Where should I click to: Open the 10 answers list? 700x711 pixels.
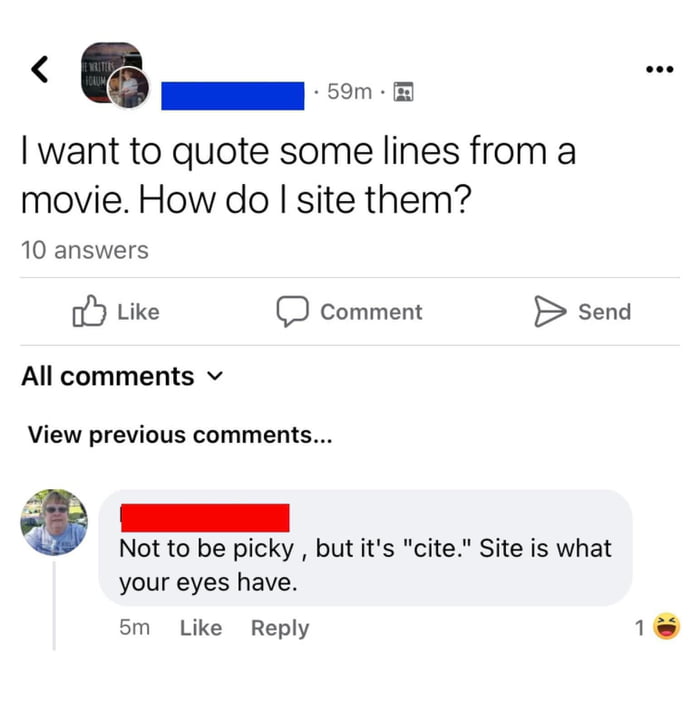tap(84, 250)
